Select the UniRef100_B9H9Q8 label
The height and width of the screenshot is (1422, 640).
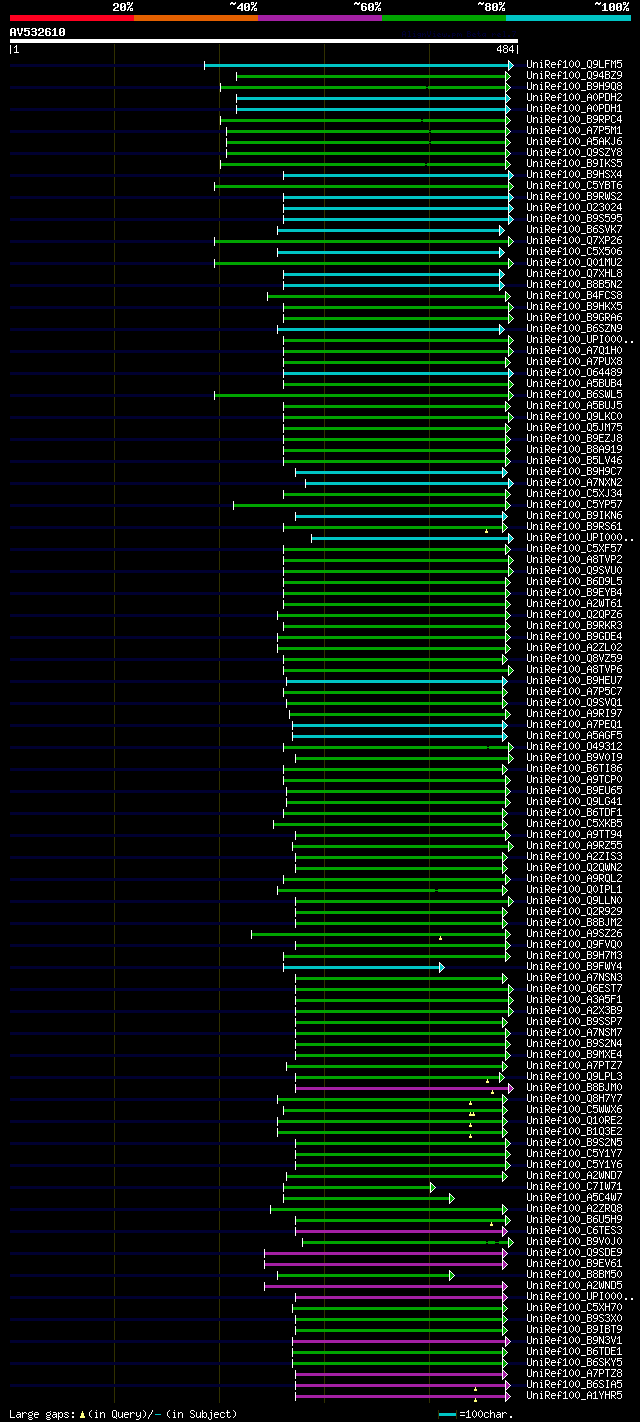(574, 87)
